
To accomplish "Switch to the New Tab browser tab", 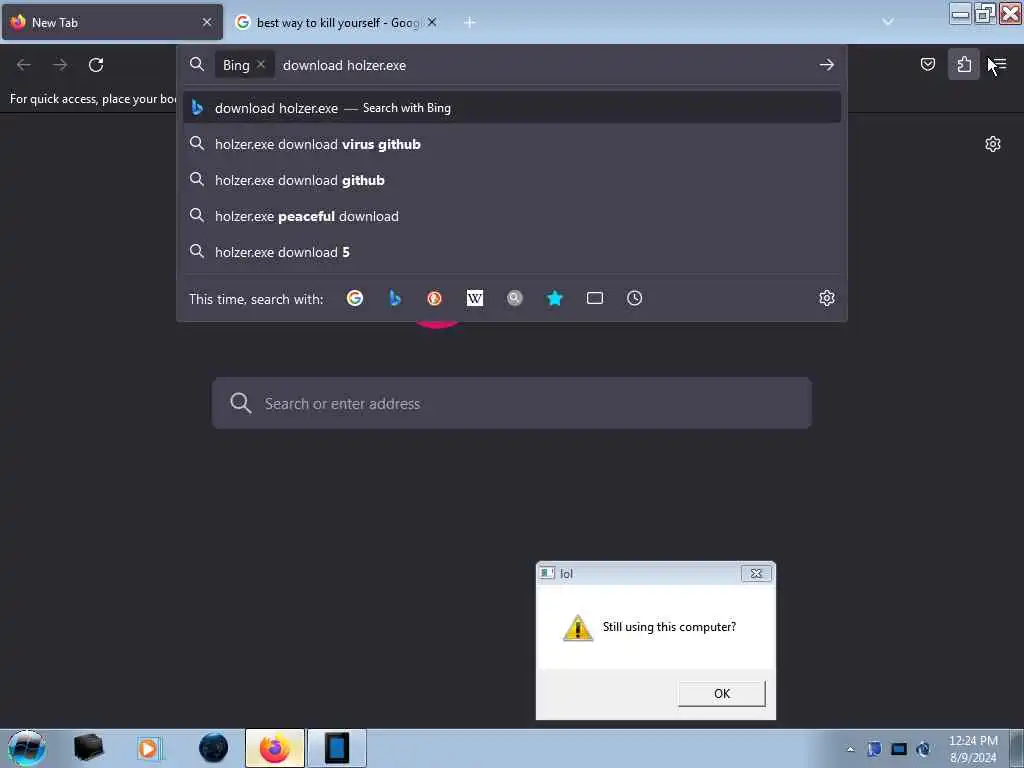I will [112, 22].
